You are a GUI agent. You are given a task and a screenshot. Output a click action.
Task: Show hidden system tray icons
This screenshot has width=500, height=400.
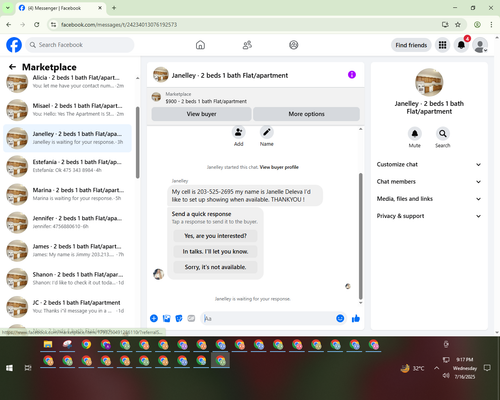tap(436, 368)
